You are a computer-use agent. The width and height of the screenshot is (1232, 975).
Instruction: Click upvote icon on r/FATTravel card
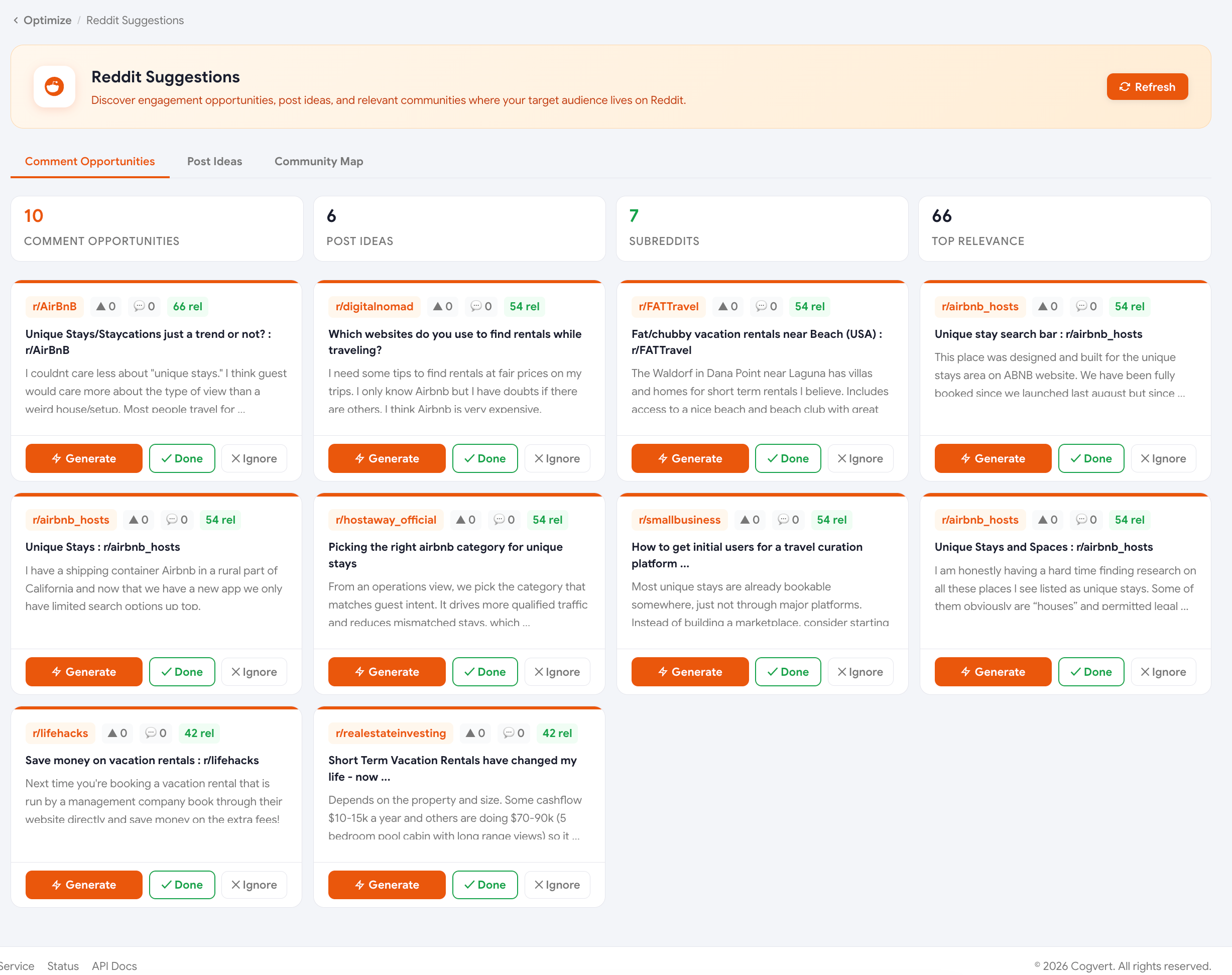(723, 306)
